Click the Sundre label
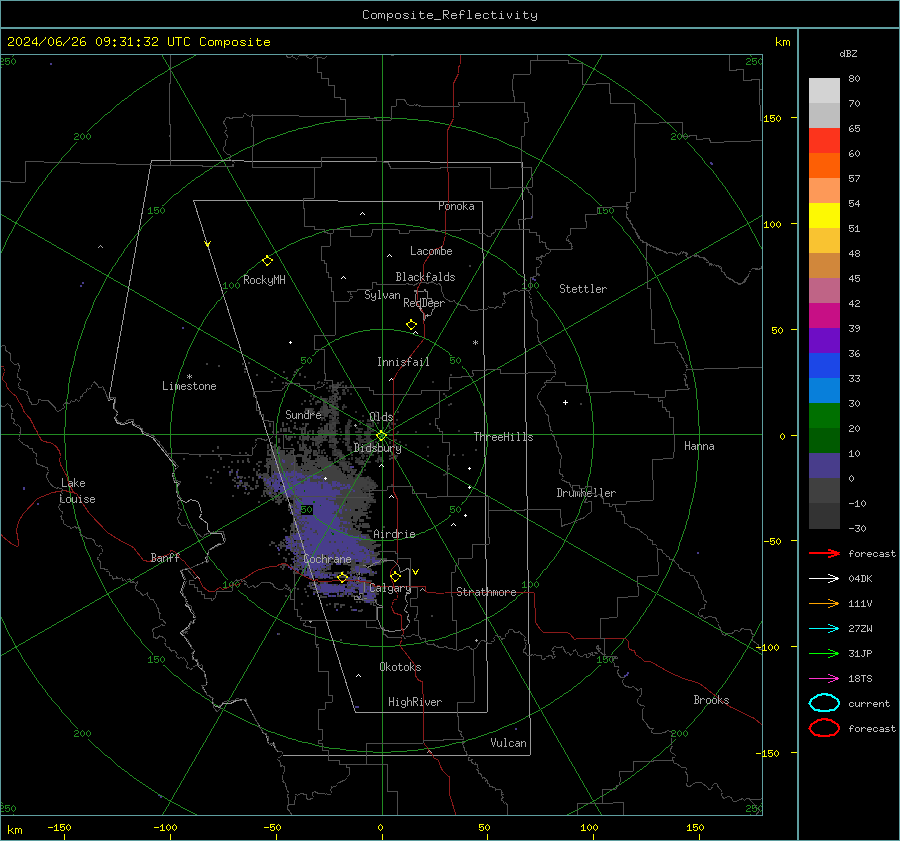 coord(303,414)
